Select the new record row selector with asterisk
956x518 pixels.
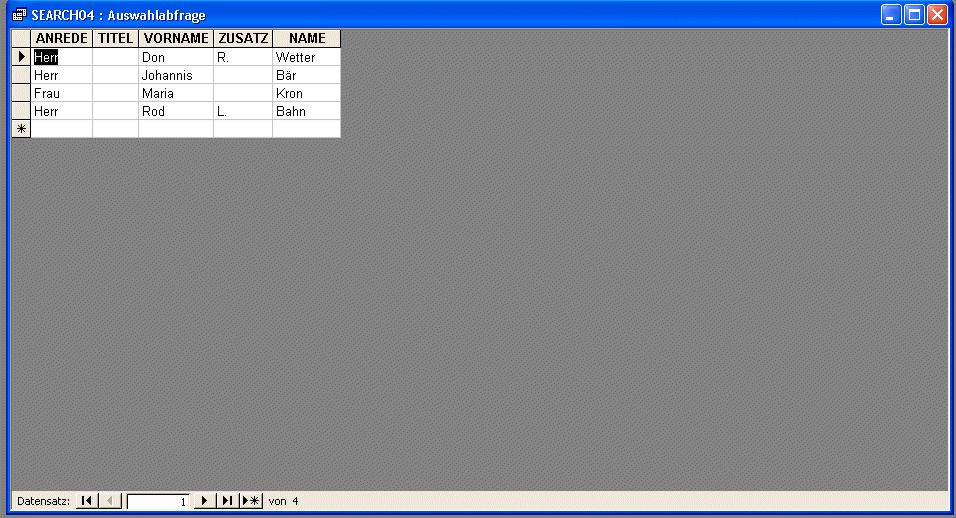coord(21,129)
